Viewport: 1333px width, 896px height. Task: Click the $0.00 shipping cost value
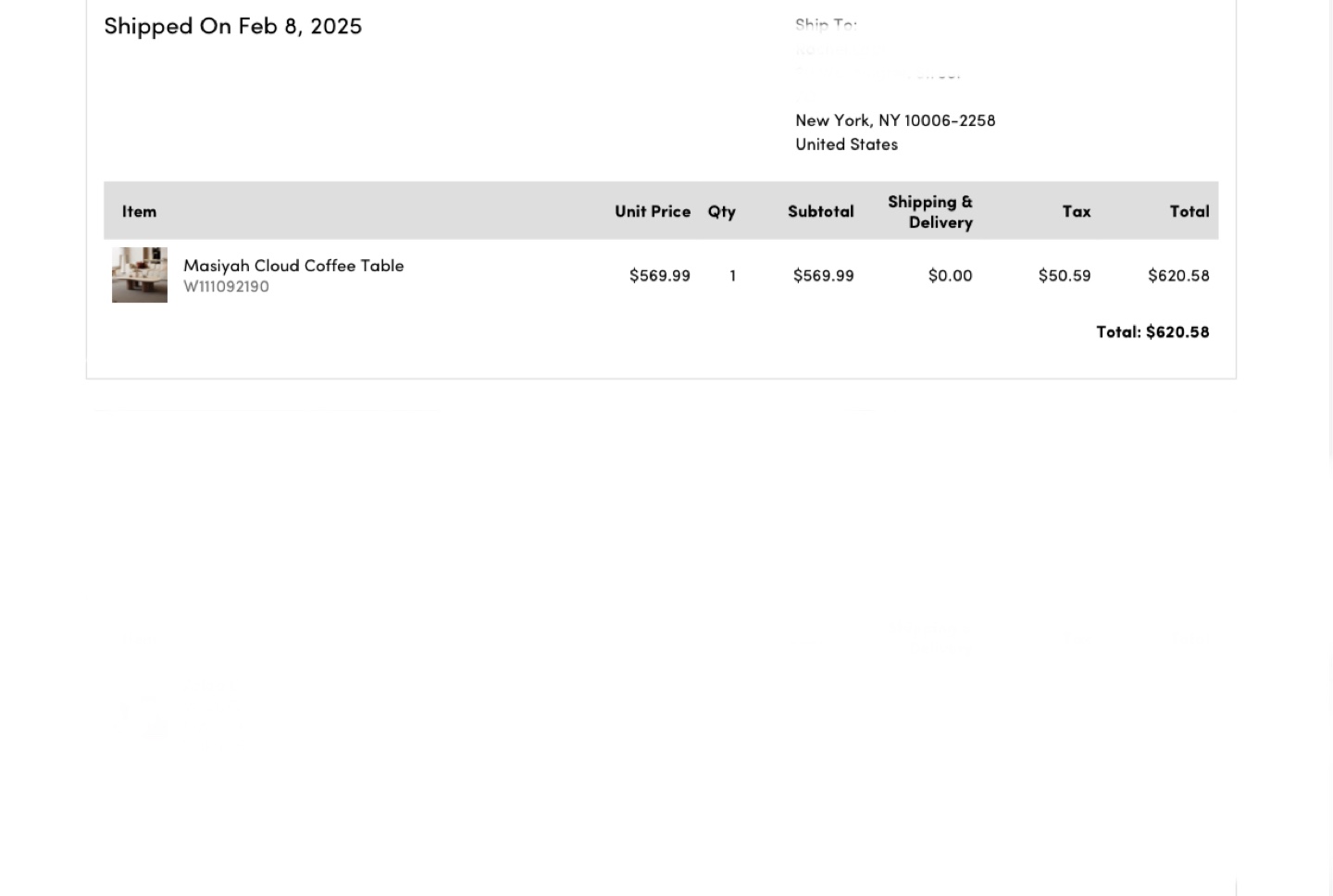[951, 275]
